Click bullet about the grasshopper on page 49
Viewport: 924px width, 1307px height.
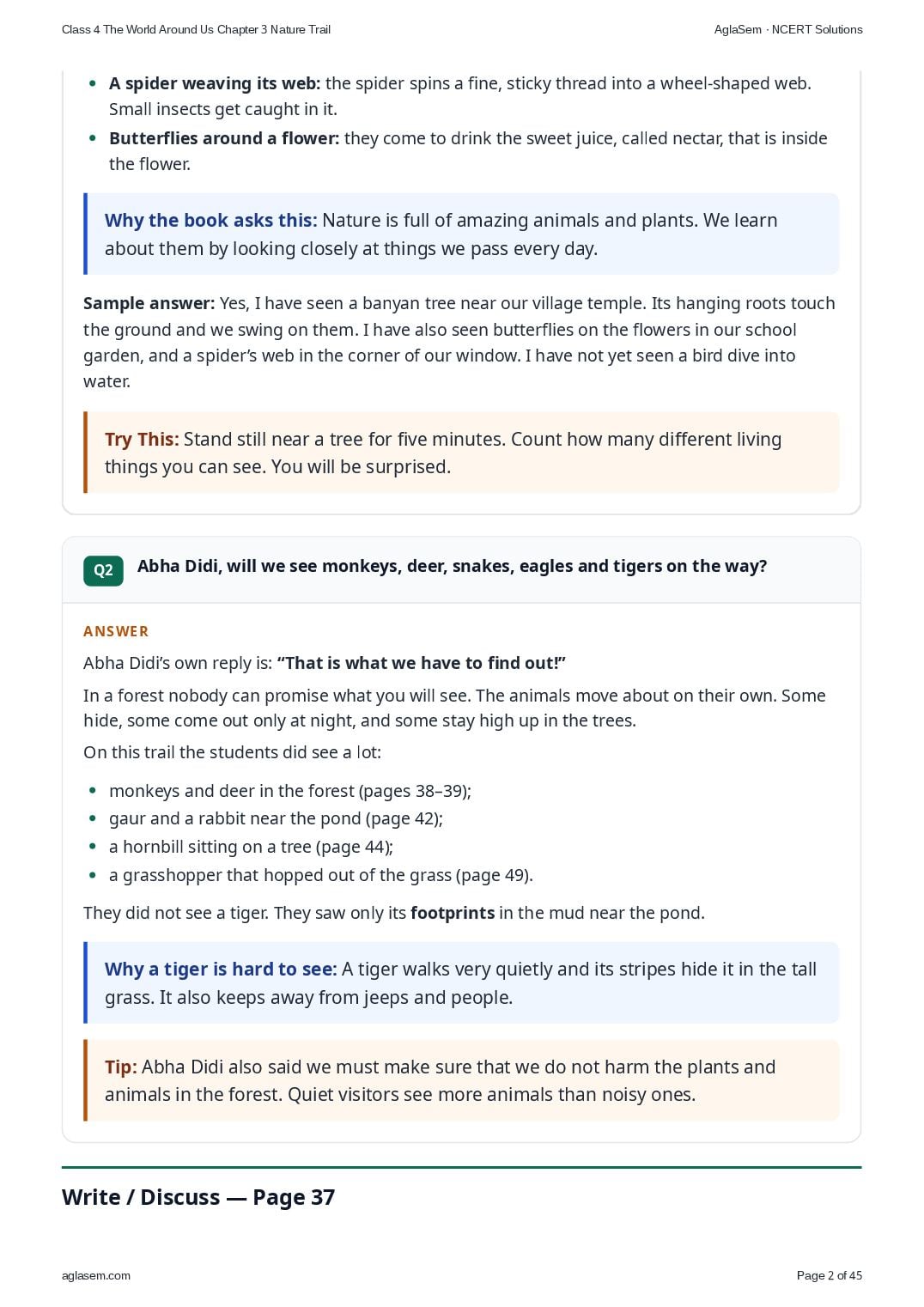coord(321,875)
